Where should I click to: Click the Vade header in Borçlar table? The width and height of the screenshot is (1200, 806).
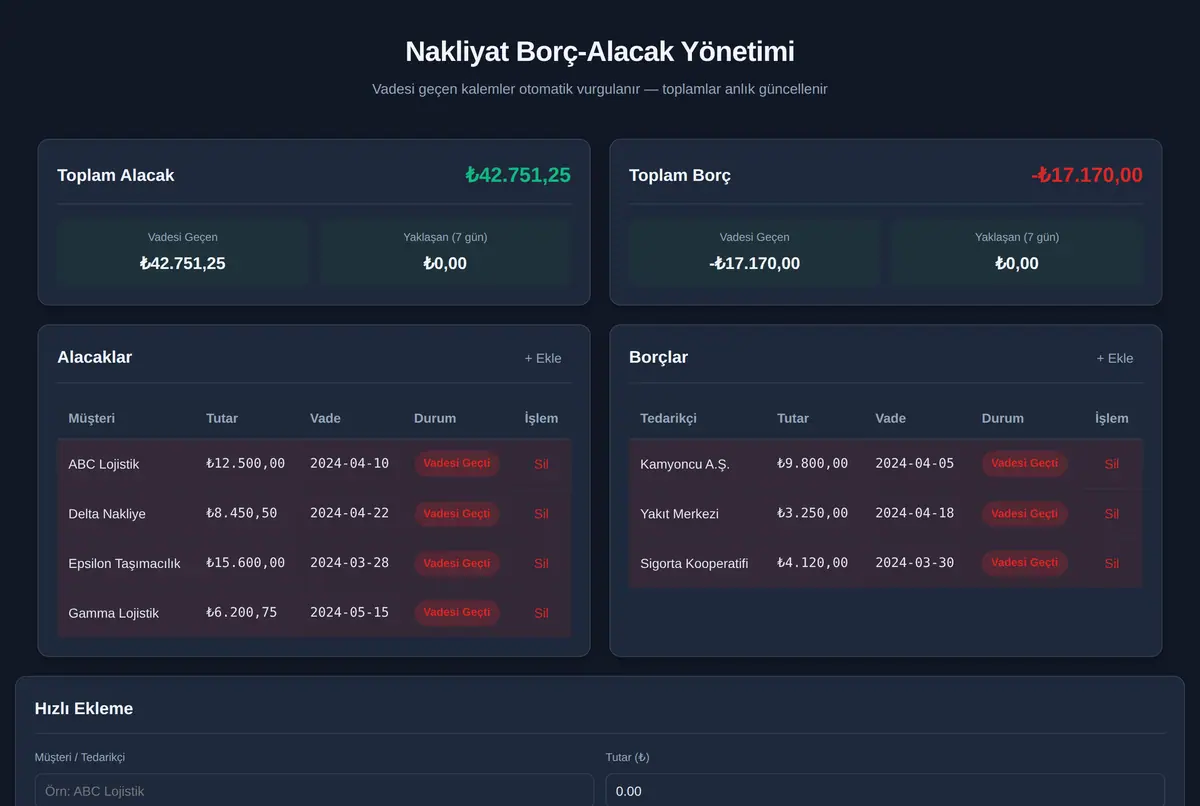(891, 418)
